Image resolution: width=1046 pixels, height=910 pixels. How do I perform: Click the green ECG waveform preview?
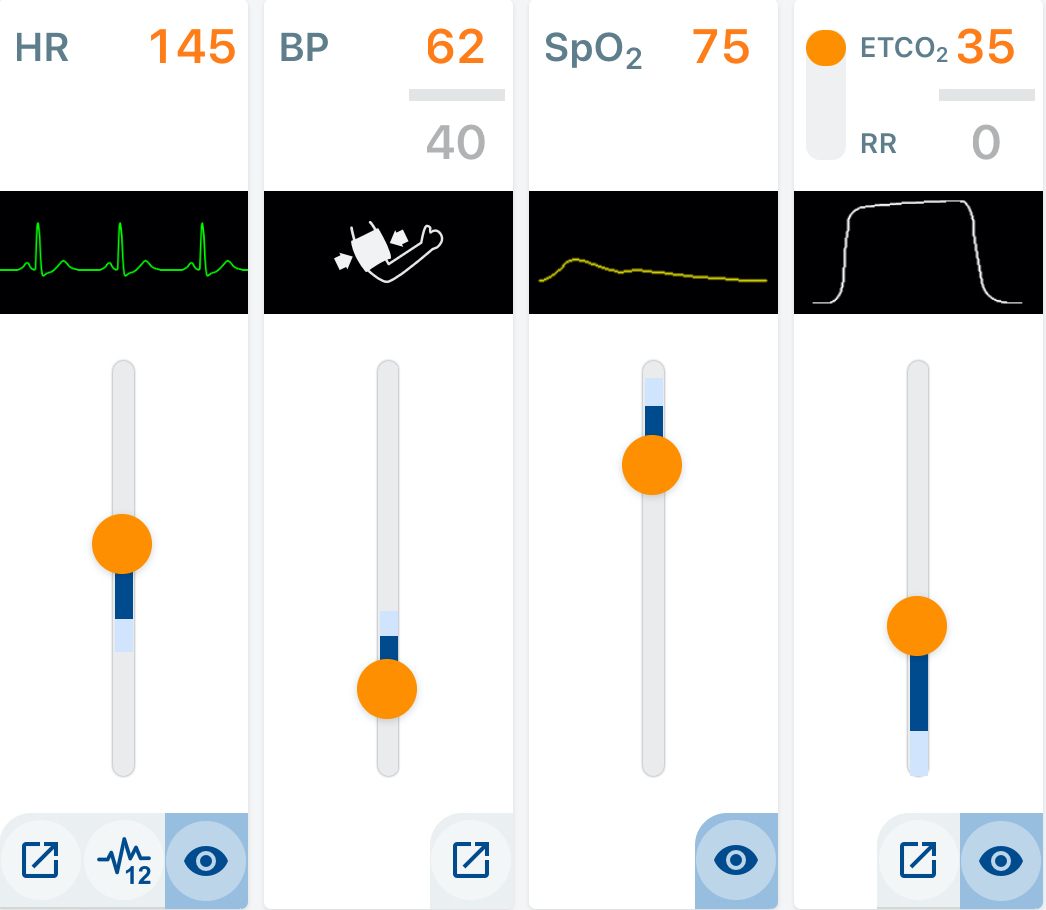click(123, 252)
